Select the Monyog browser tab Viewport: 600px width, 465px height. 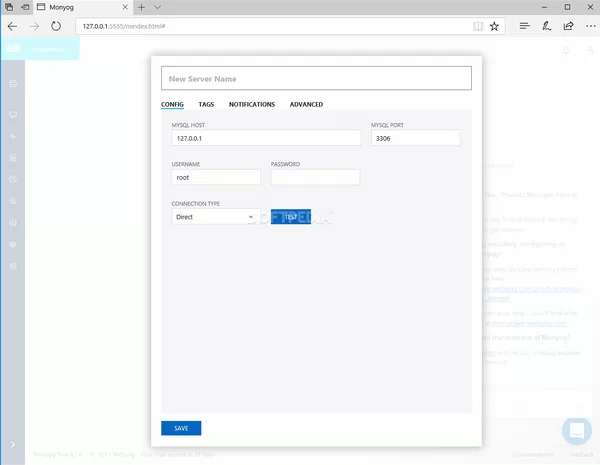pos(82,7)
